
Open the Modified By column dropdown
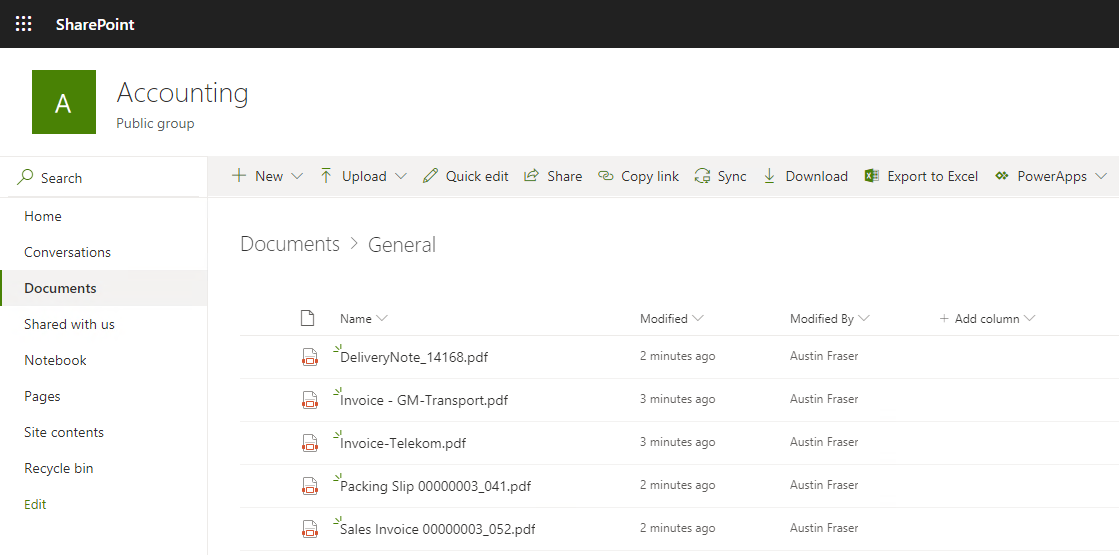pos(864,319)
